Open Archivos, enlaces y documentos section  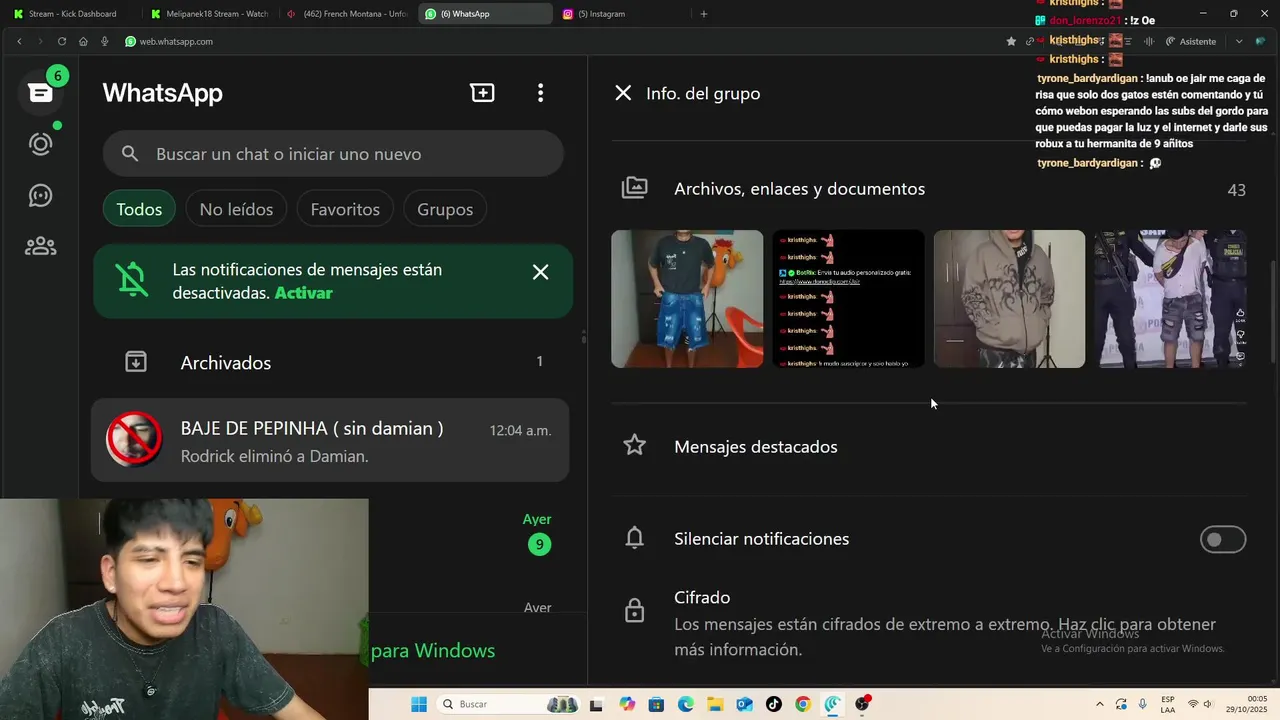click(x=929, y=189)
